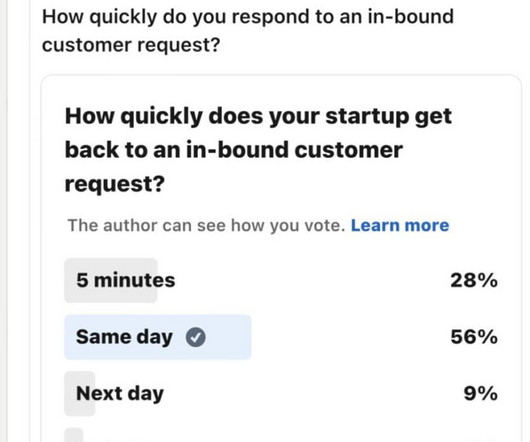This screenshot has height=442, width=530.
Task: Open the Learn more link
Action: coord(400,225)
